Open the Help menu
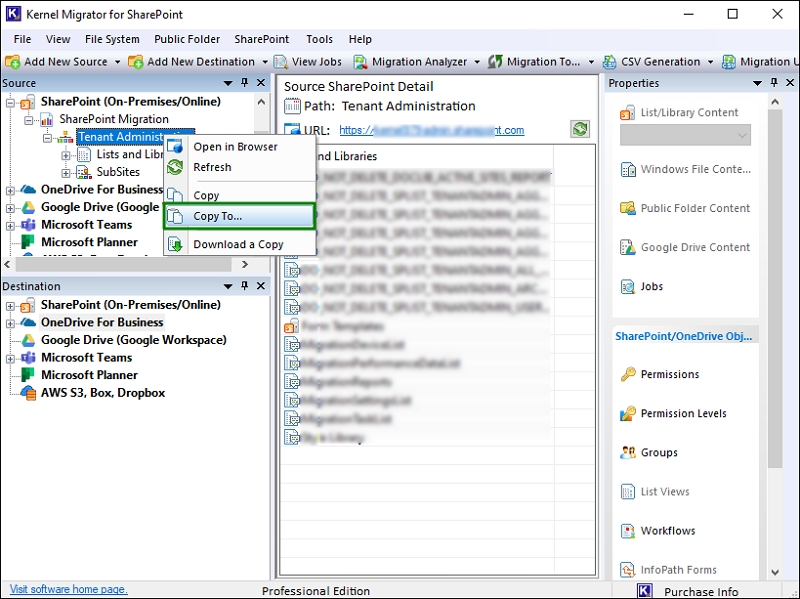800x599 pixels. click(x=360, y=39)
